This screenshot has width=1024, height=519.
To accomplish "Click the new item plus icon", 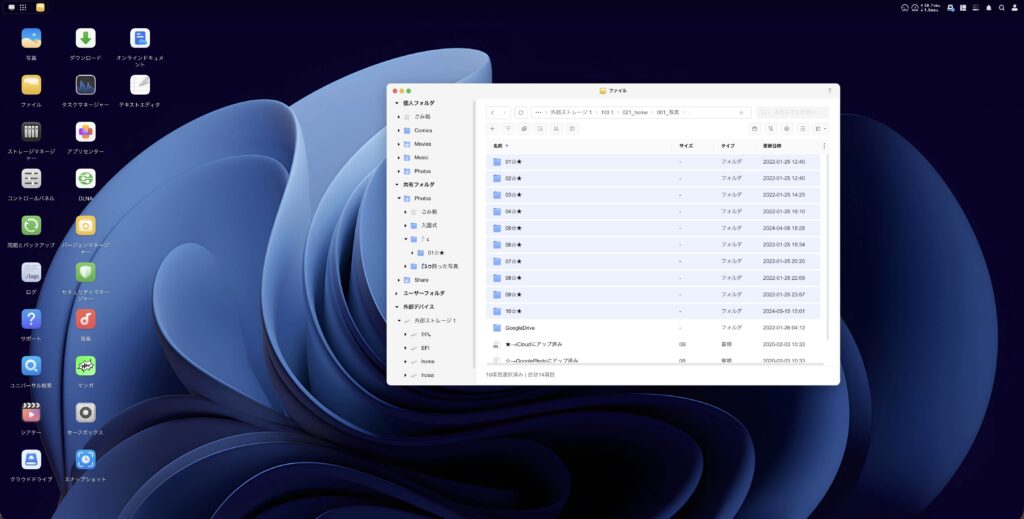I will 492,129.
